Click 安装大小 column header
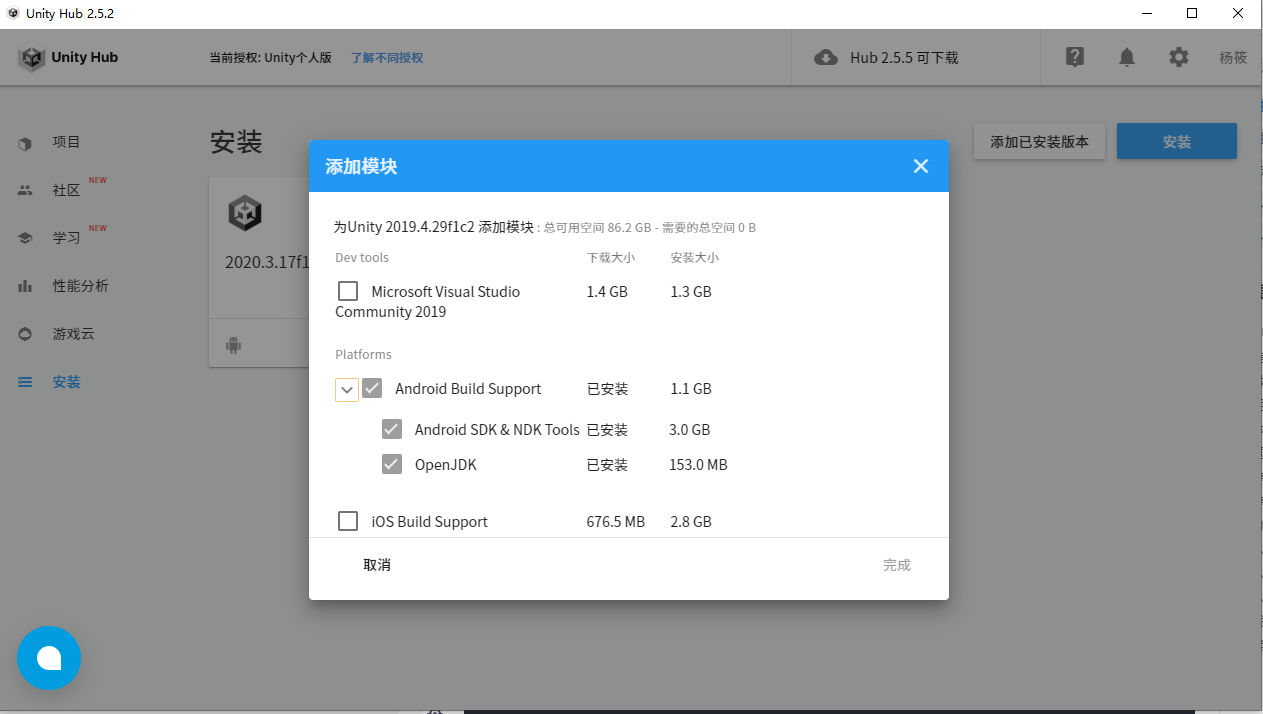The image size is (1263, 714). pyautogui.click(x=694, y=258)
